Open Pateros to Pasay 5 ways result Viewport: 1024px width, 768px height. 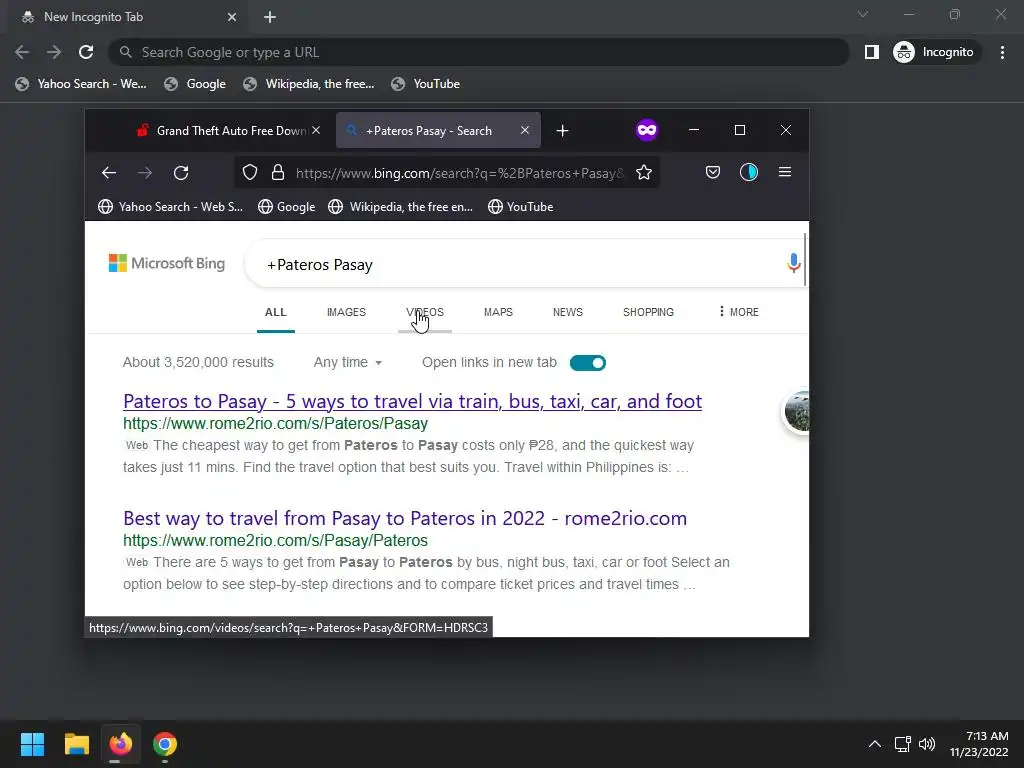point(412,401)
